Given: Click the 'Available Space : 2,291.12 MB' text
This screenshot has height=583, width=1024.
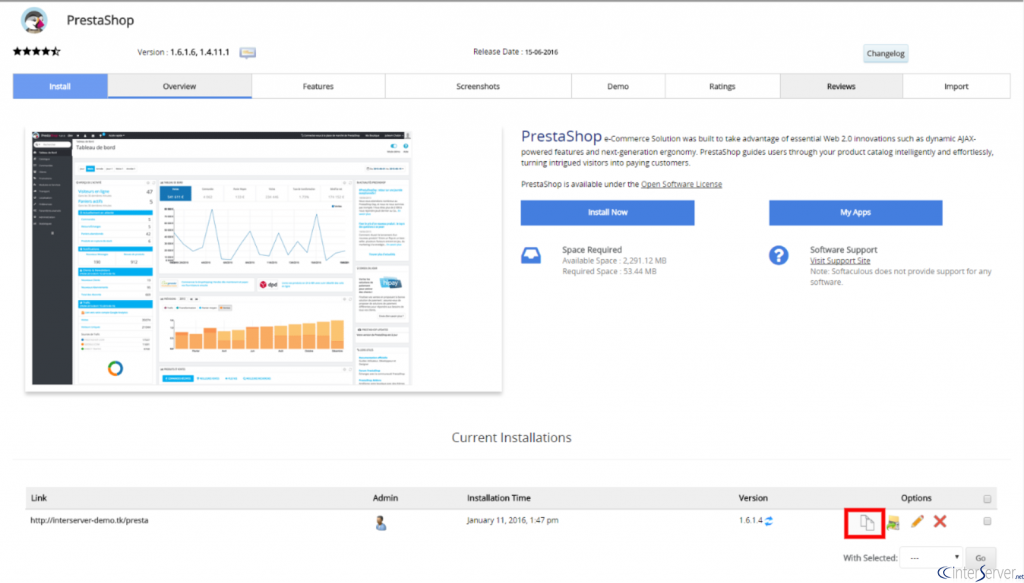Looking at the screenshot, I should coord(615,260).
